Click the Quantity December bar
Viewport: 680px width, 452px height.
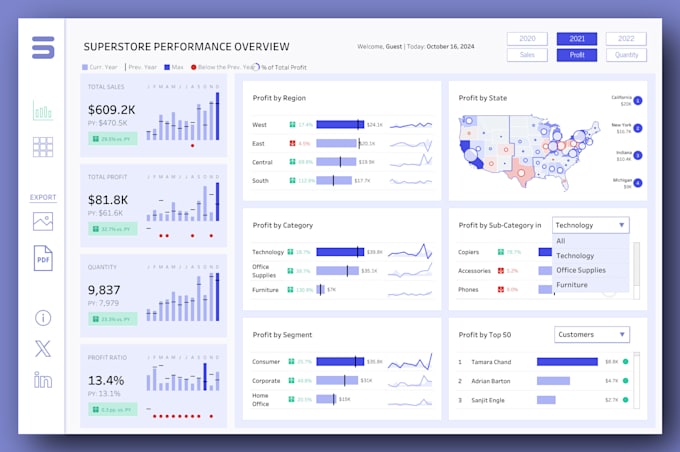[218, 297]
